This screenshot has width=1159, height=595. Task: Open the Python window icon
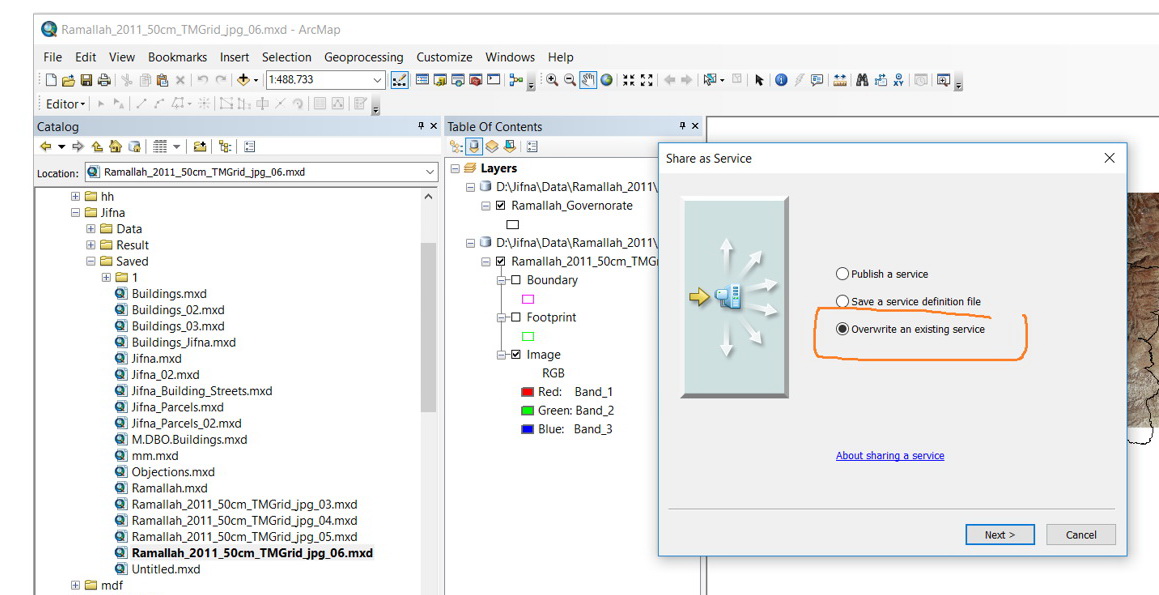click(494, 80)
